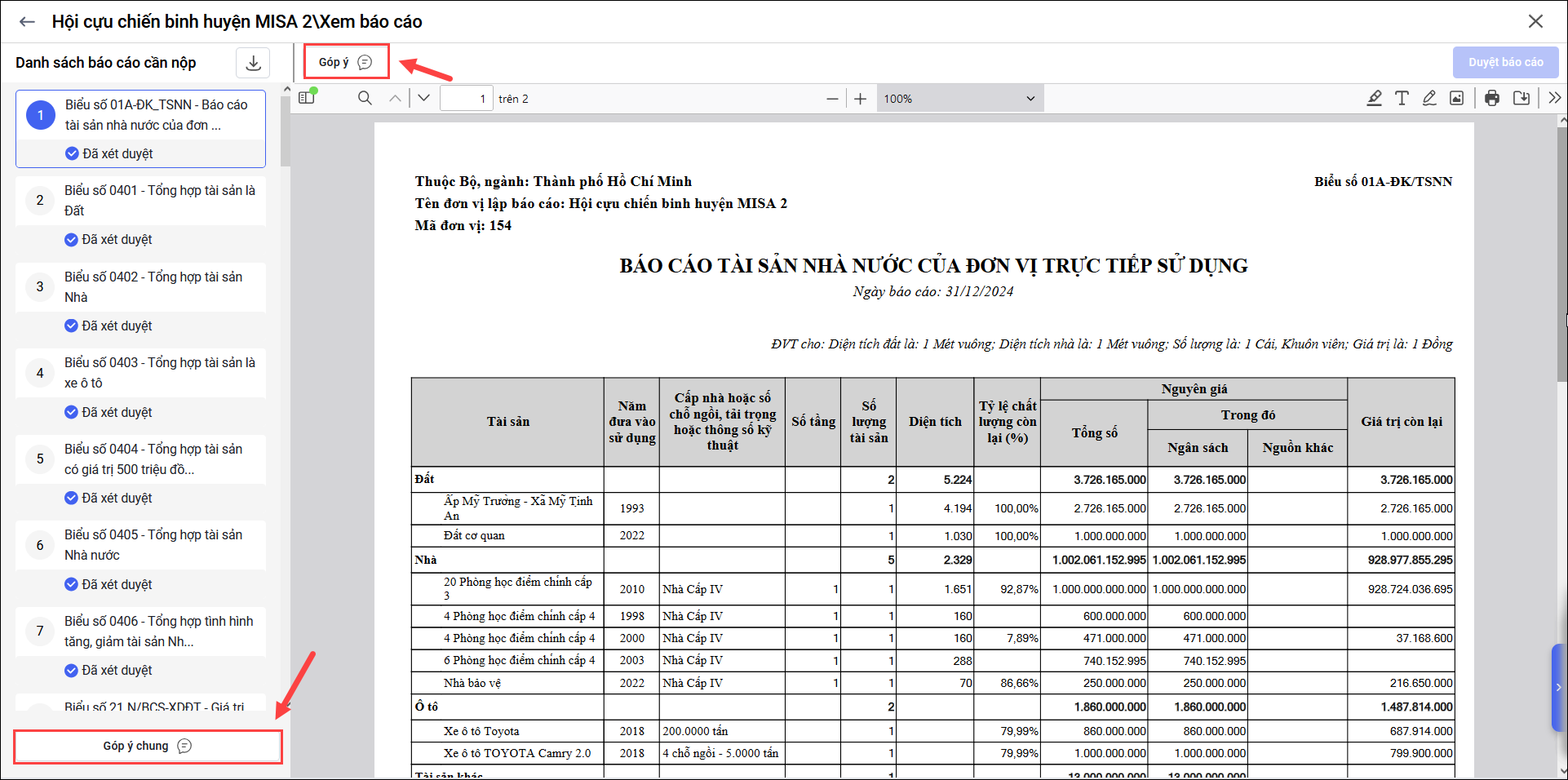Go to the previous page
Viewport: 1568px width, 780px height.
396,98
